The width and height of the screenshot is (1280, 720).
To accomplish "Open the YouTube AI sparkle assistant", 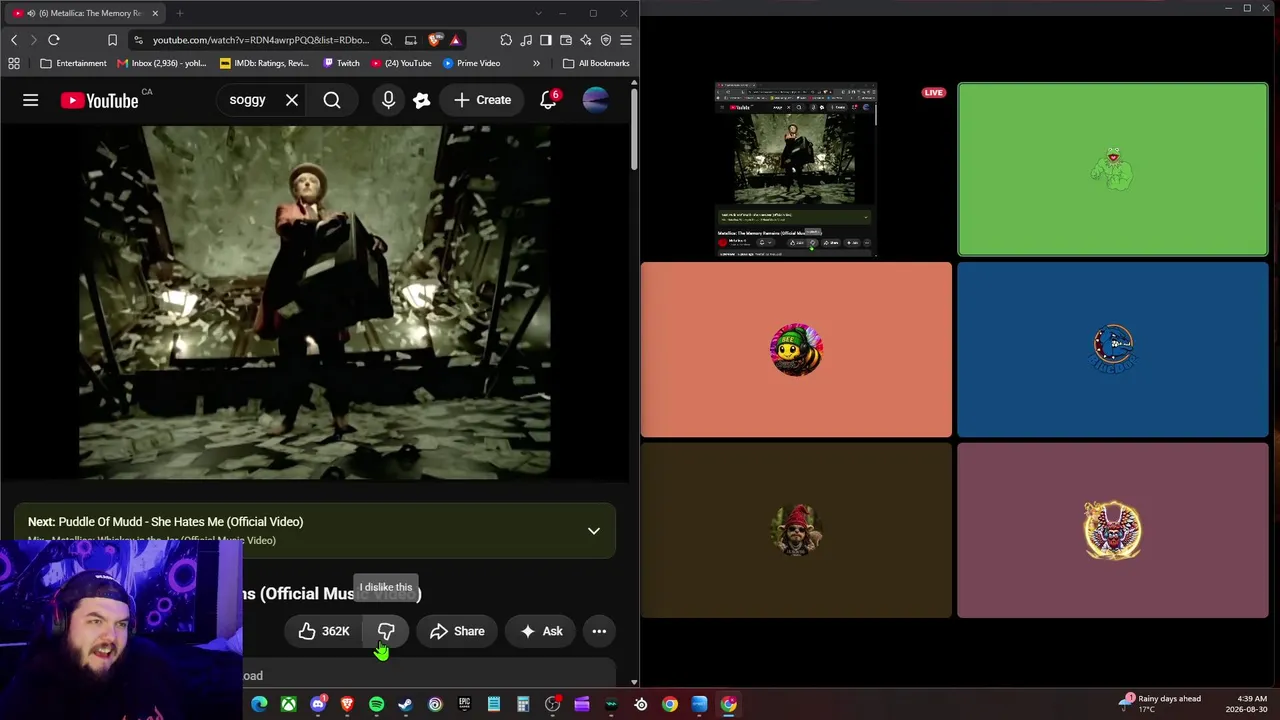I will pyautogui.click(x=422, y=100).
